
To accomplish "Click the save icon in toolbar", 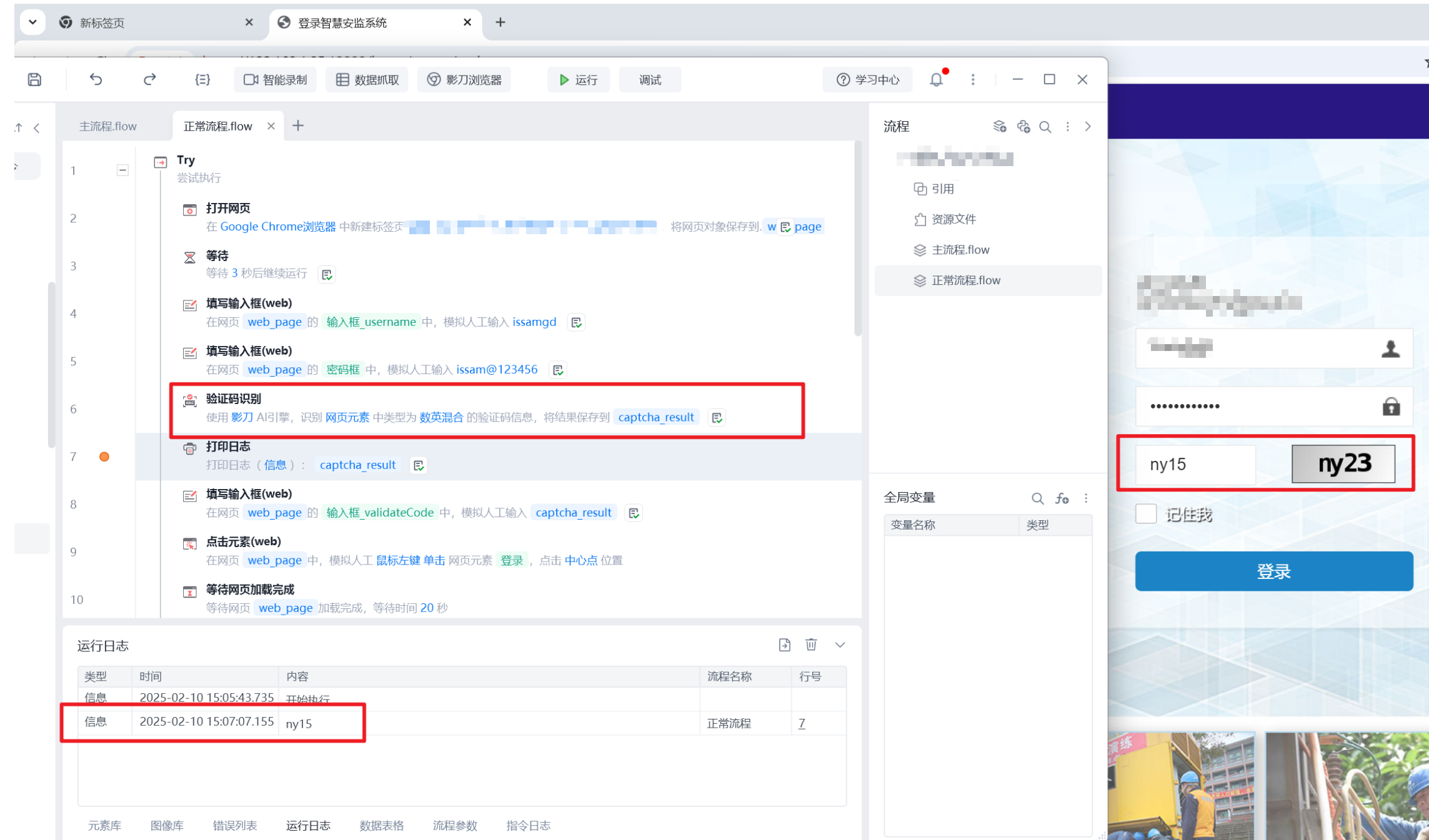I will [x=35, y=79].
